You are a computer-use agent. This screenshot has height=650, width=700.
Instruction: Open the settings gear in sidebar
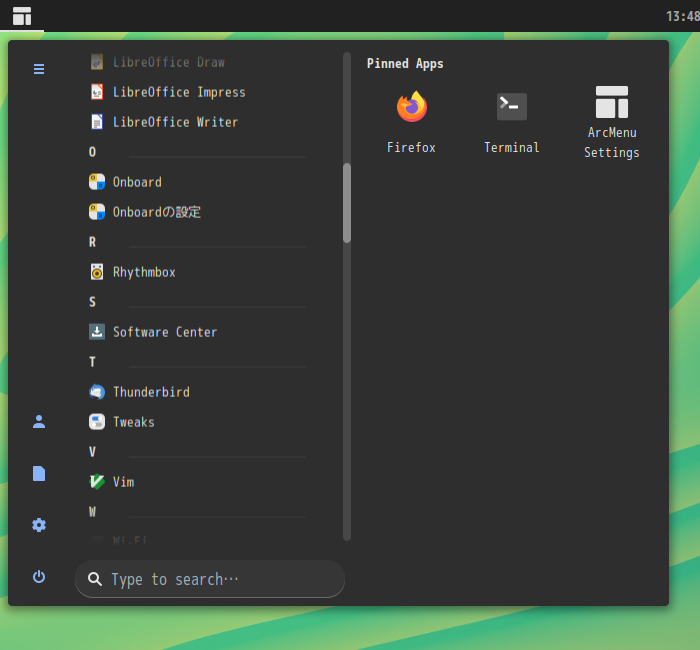(39, 525)
